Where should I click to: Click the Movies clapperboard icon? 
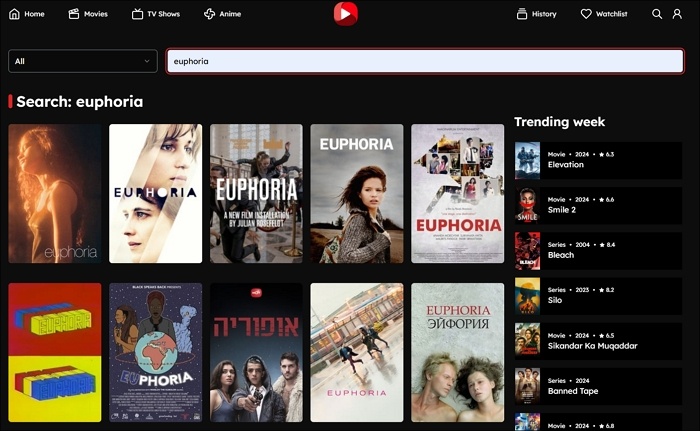click(x=74, y=14)
